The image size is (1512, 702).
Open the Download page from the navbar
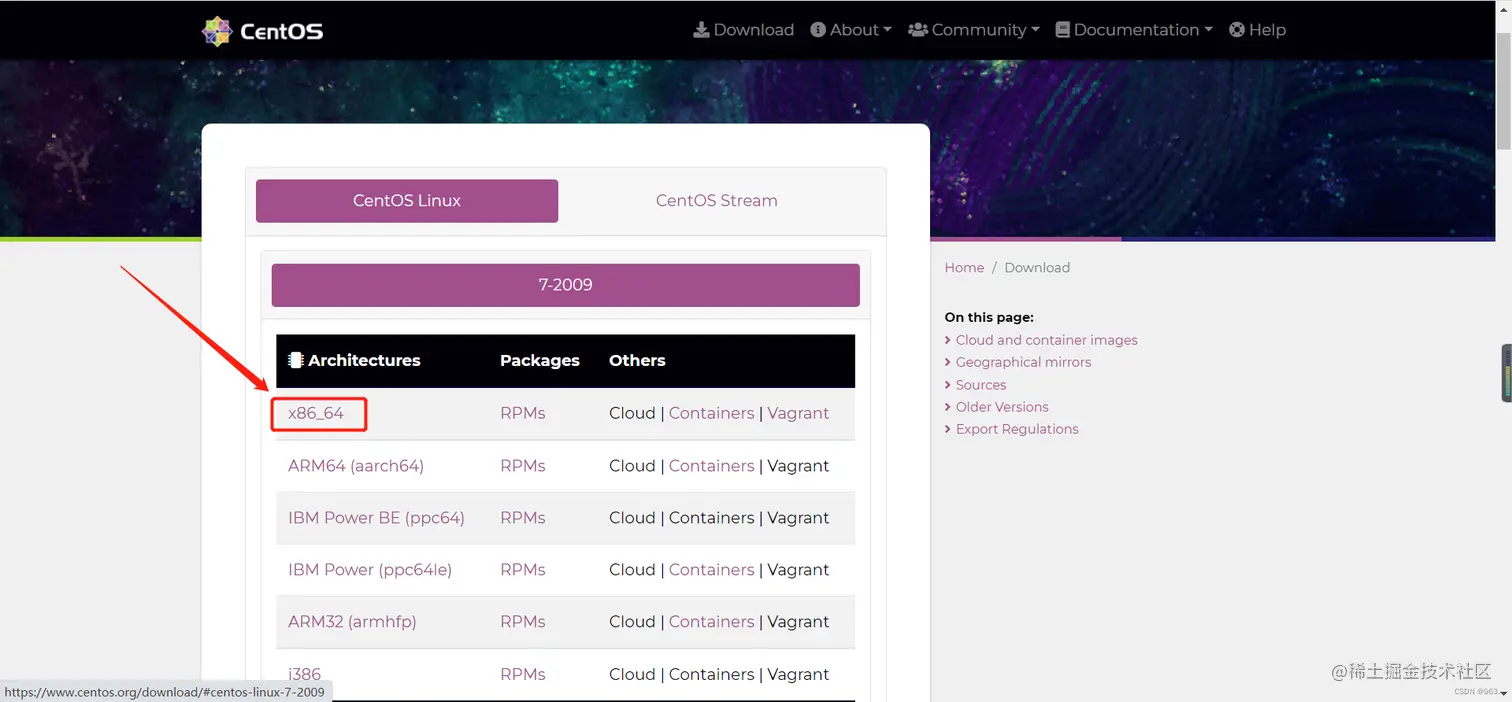coord(744,30)
